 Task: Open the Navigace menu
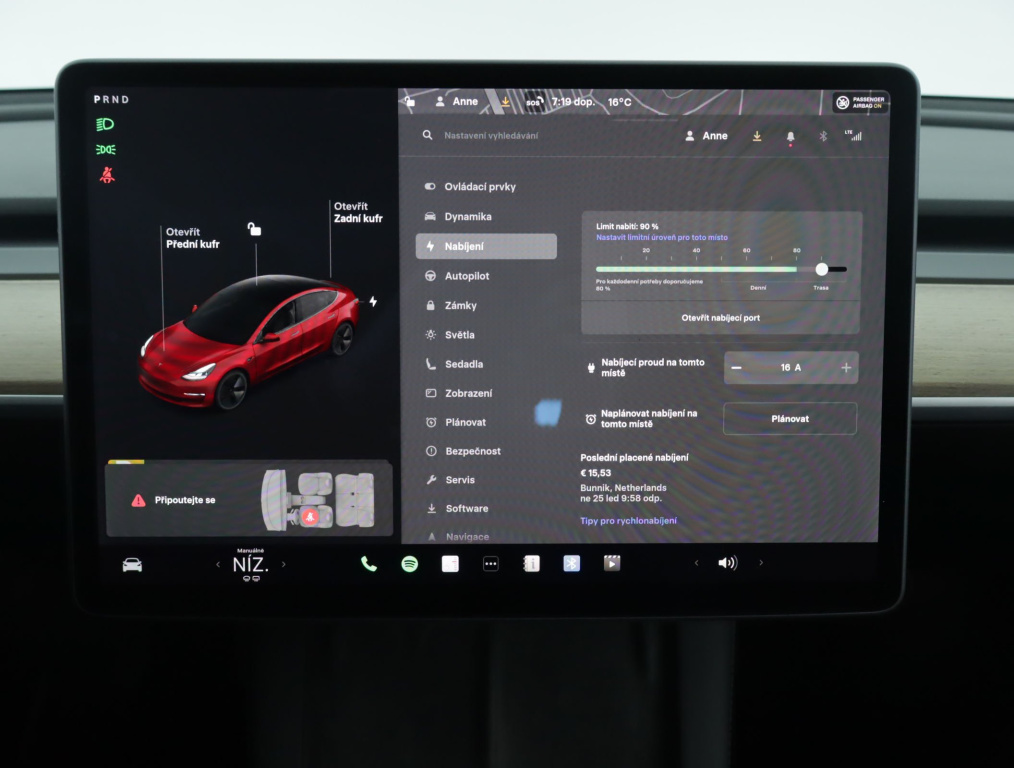[x=486, y=537]
